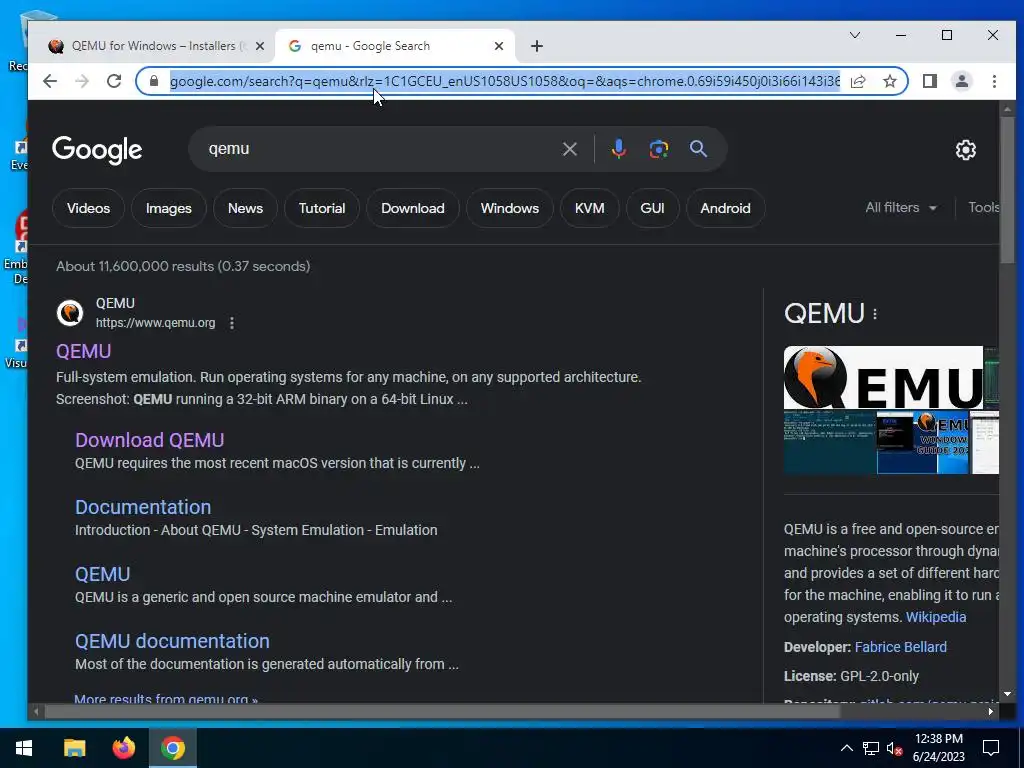Image resolution: width=1024 pixels, height=768 pixels.
Task: Open the Chrome profile avatar menu
Action: pyautogui.click(x=961, y=81)
